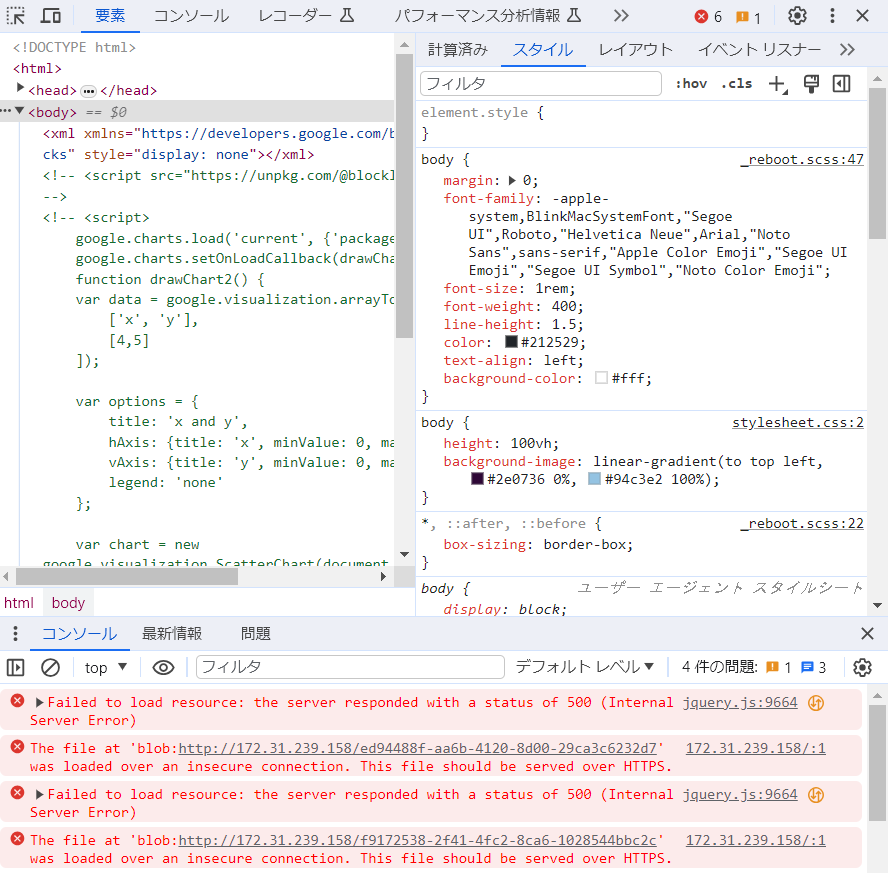Activate the inspect element picker icon
This screenshot has height=873, width=888.
click(17, 16)
